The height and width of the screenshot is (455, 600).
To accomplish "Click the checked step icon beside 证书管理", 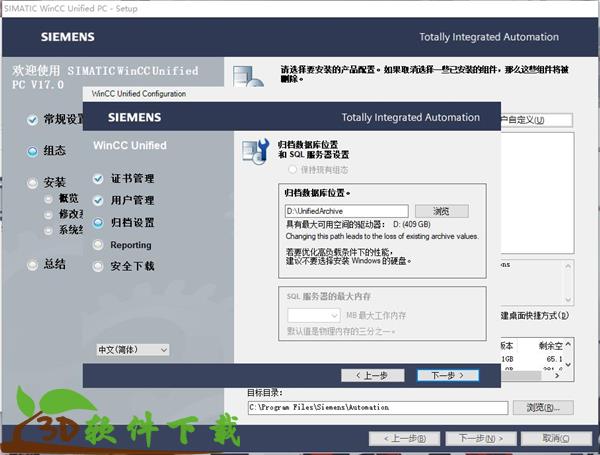I will 98,179.
